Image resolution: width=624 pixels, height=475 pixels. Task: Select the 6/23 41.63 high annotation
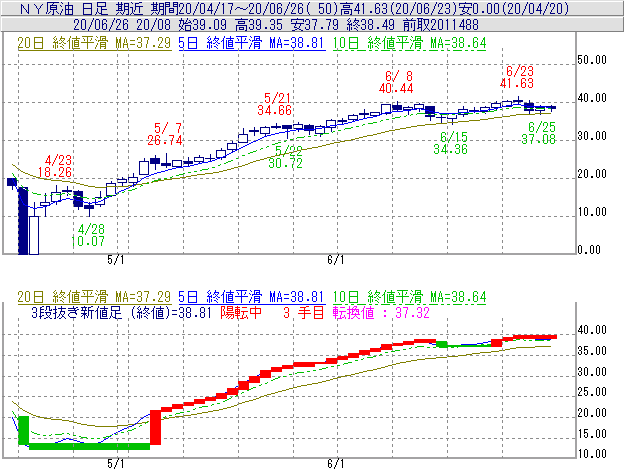click(x=517, y=77)
